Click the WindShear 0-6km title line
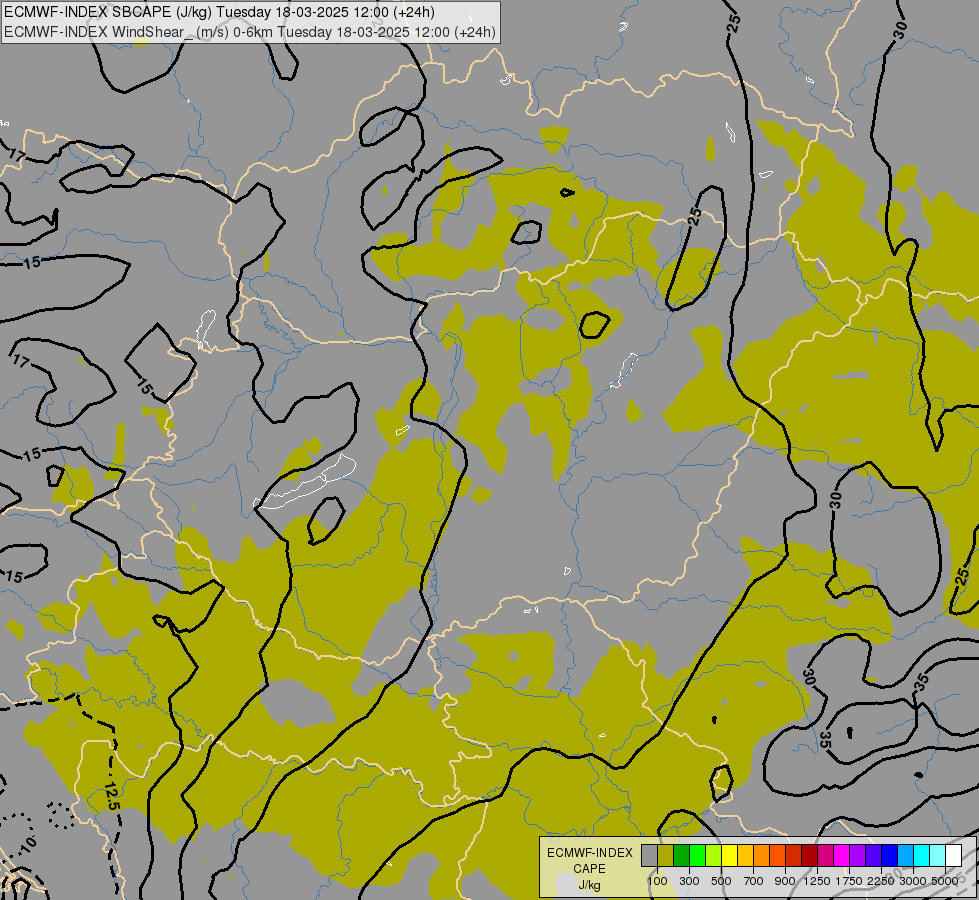This screenshot has height=900, width=979. [x=250, y=32]
